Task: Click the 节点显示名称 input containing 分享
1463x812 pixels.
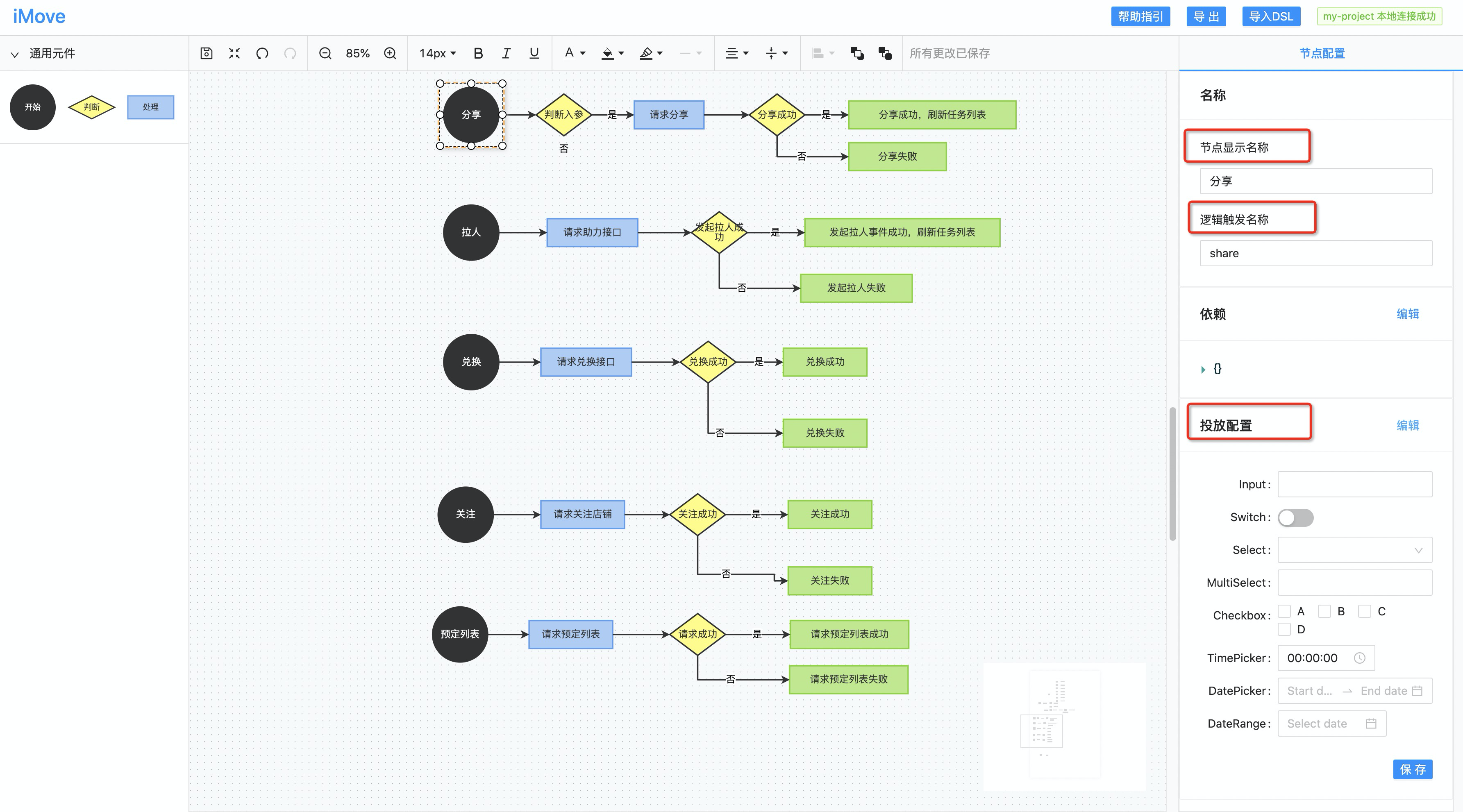Action: pos(1316,181)
